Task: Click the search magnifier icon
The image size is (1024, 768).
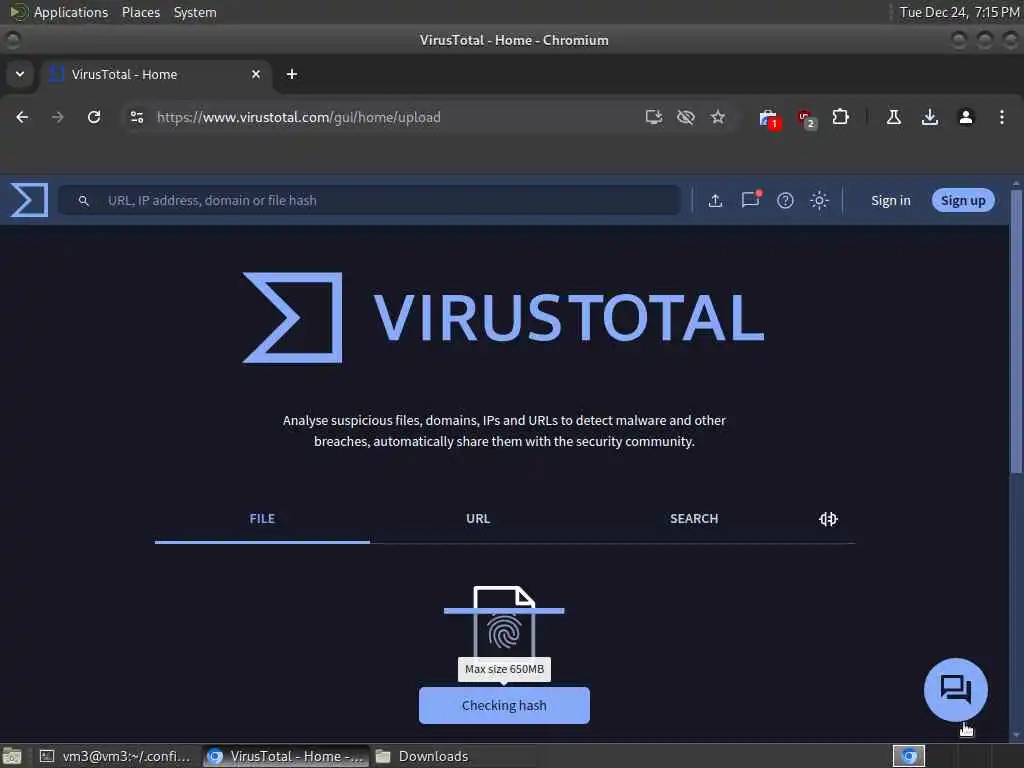Action: tap(84, 200)
